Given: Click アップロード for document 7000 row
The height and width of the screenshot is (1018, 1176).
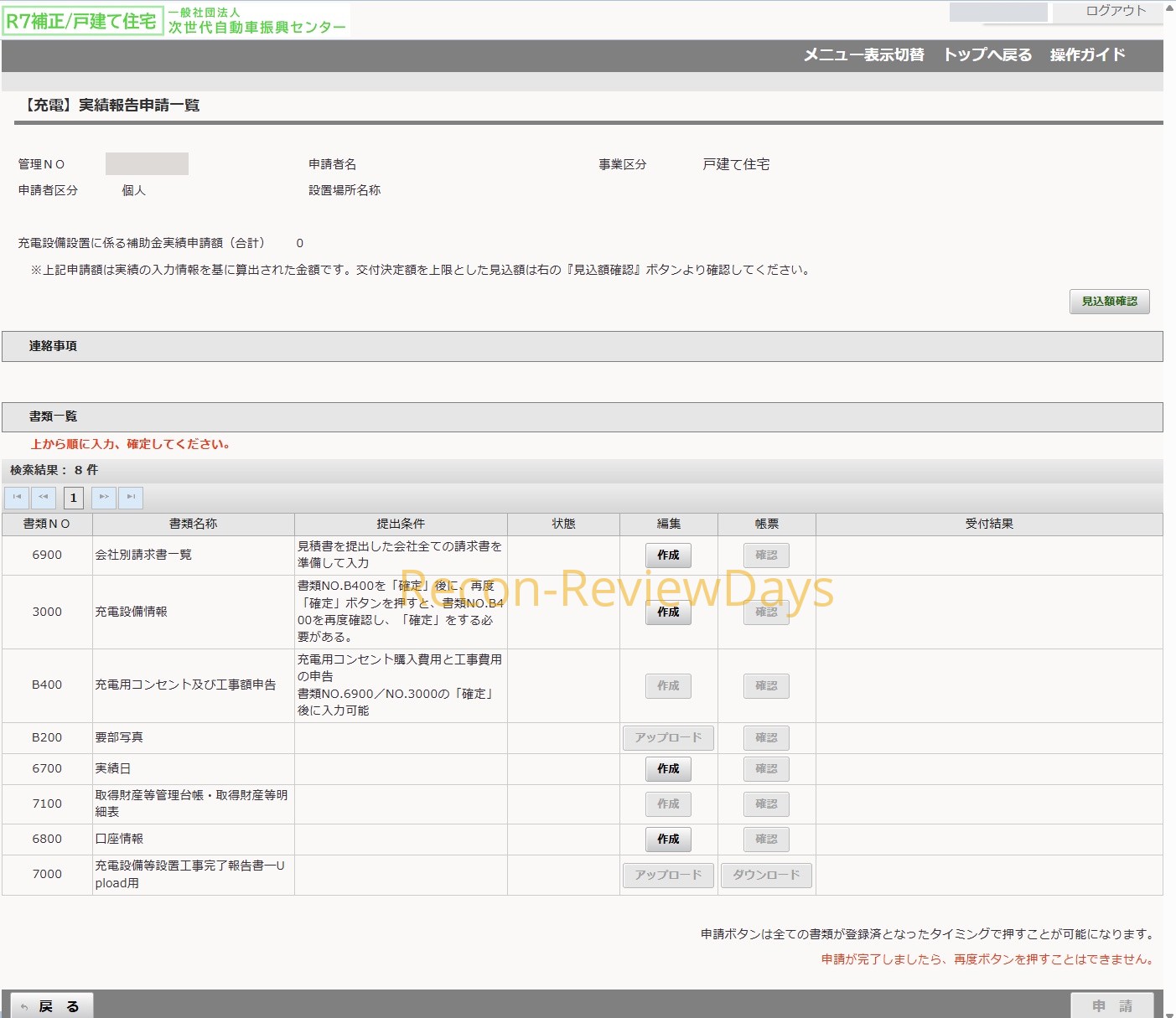Looking at the screenshot, I should click(668, 876).
